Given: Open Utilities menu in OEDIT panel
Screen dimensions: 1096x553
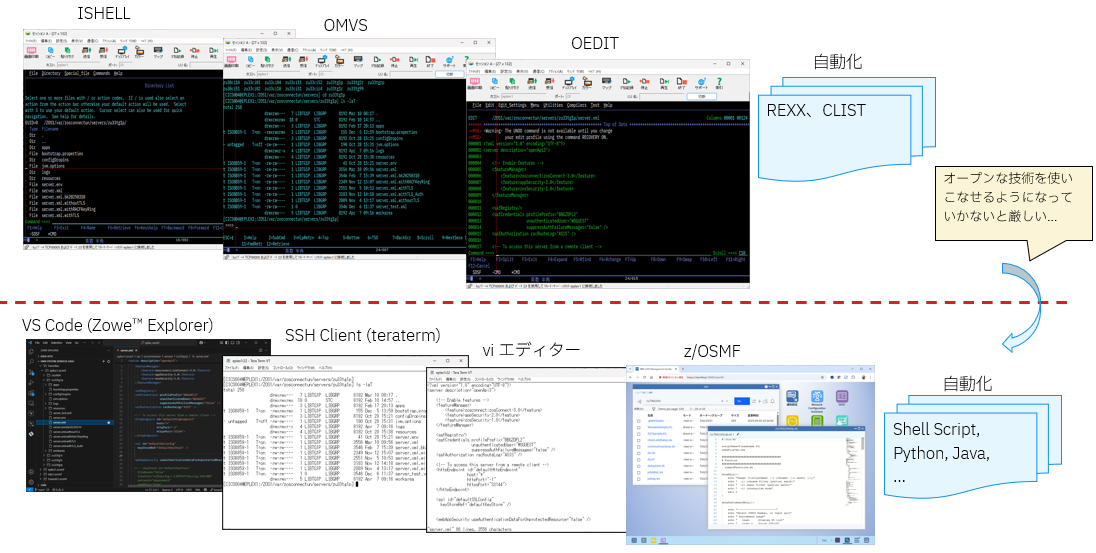Looking at the screenshot, I should click(x=553, y=105).
